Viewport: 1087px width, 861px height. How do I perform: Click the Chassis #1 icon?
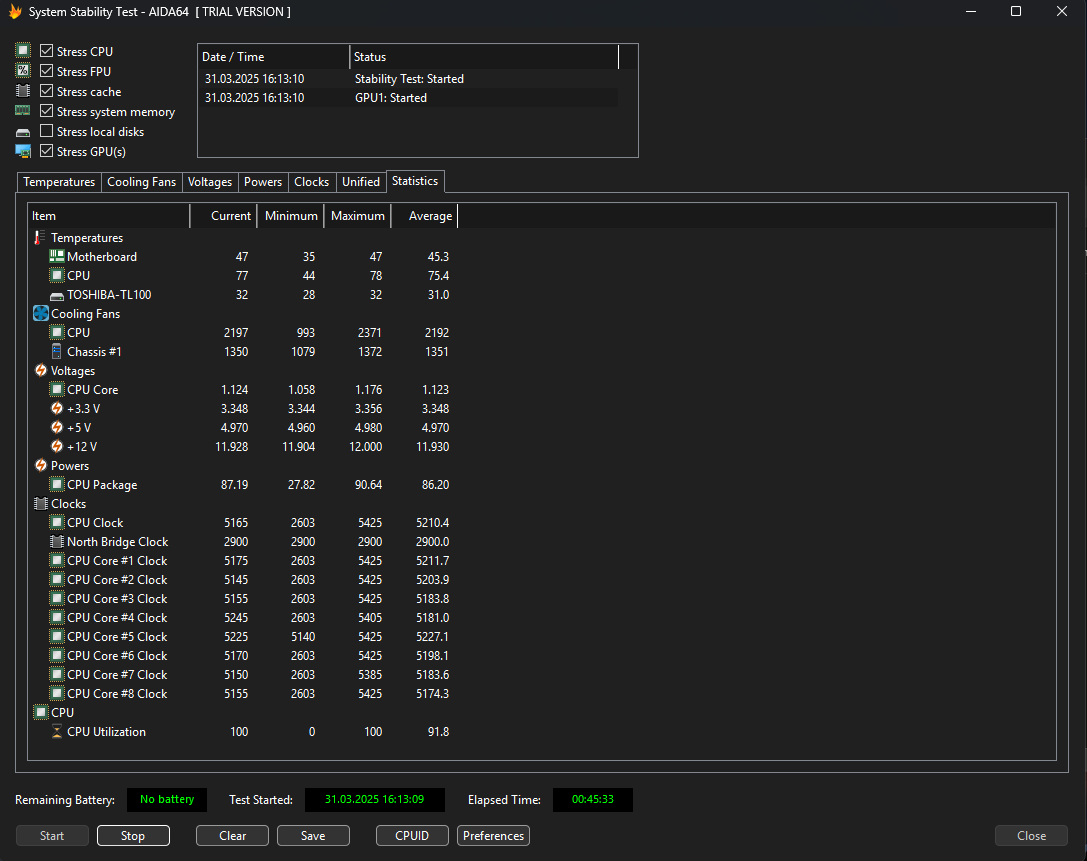tap(57, 351)
